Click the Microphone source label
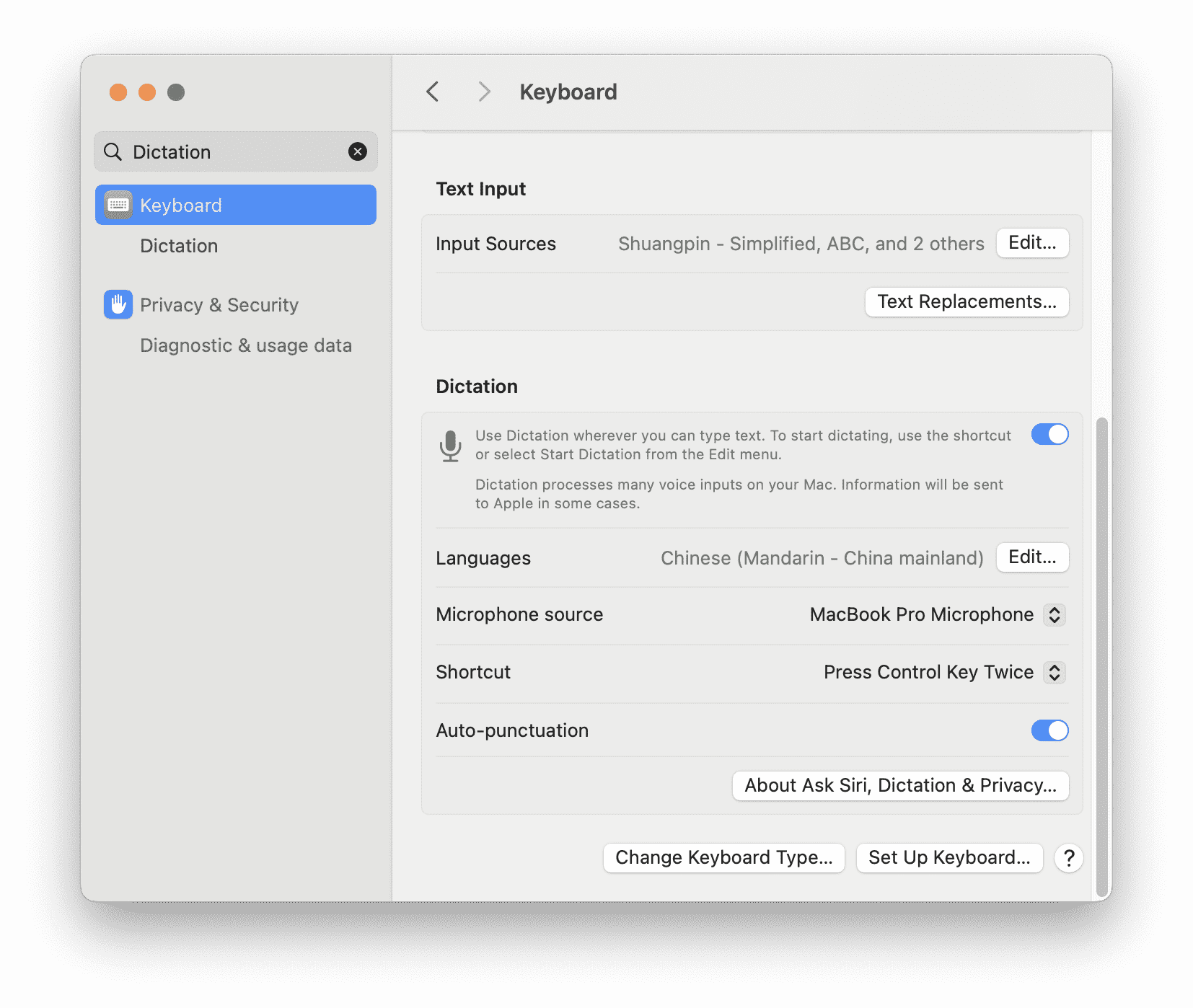The width and height of the screenshot is (1193, 1008). 519,614
